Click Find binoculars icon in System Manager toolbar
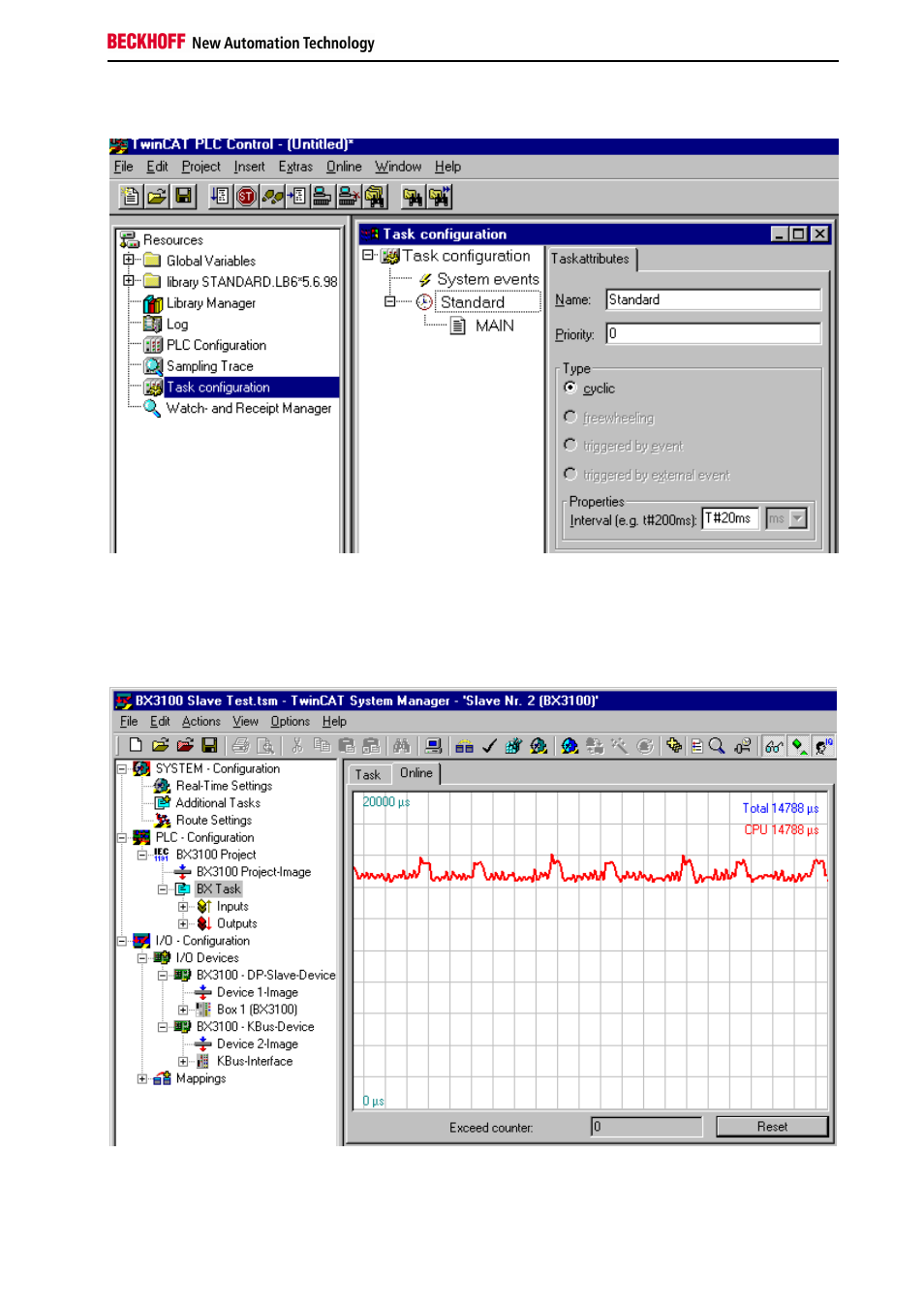 pos(401,745)
